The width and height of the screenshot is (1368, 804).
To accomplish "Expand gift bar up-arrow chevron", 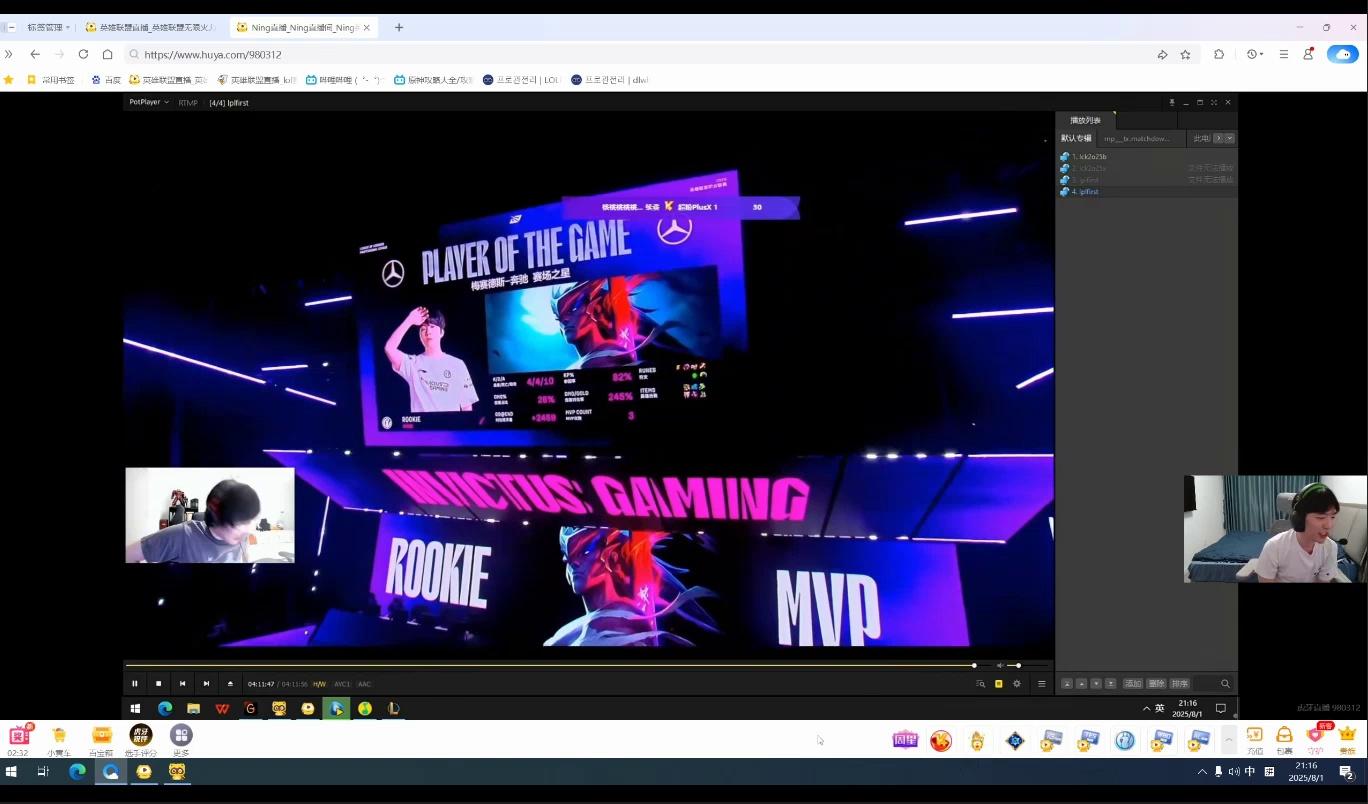I will pos(1229,740).
